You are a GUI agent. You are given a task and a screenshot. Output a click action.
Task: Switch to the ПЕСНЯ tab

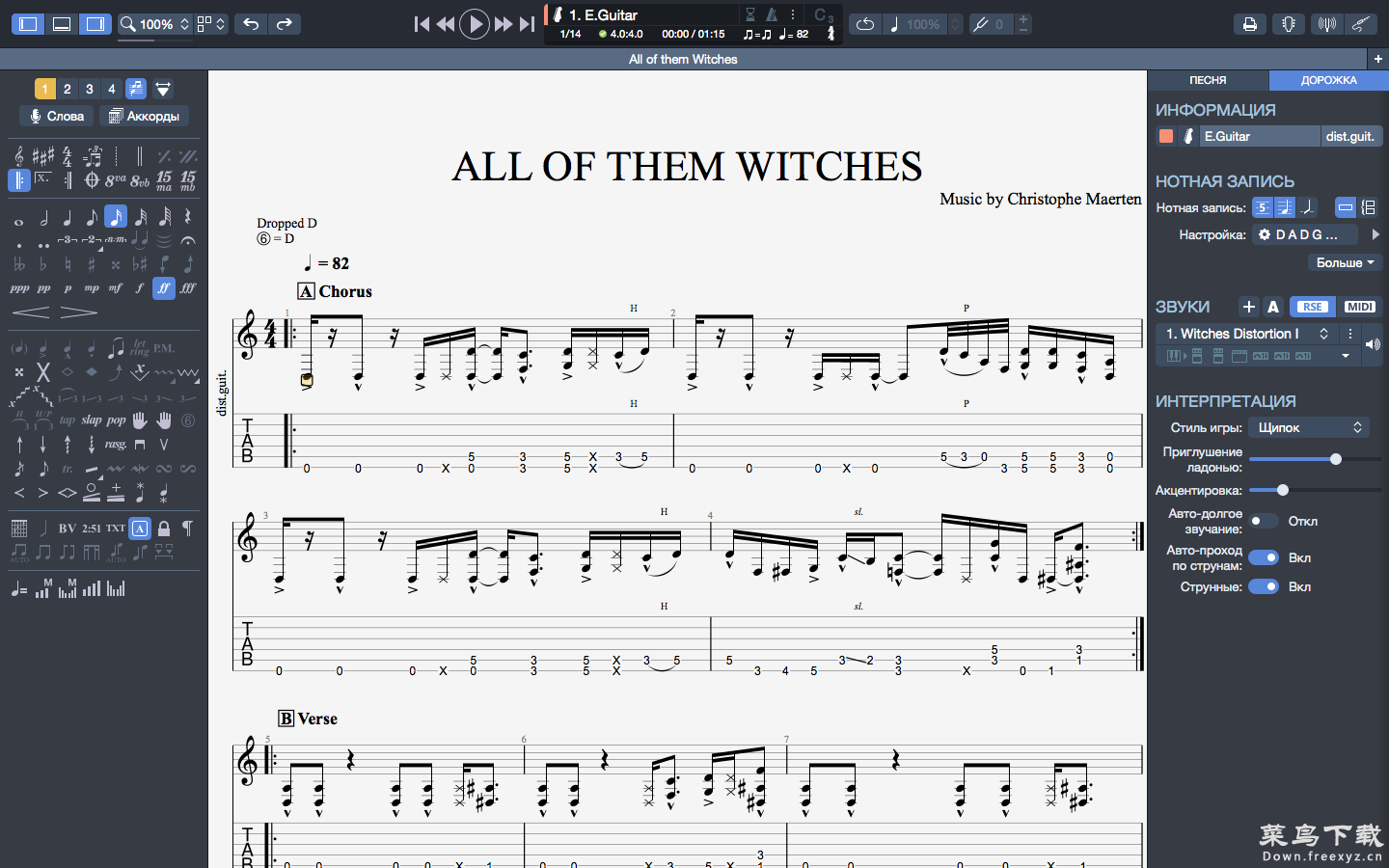click(x=1208, y=80)
